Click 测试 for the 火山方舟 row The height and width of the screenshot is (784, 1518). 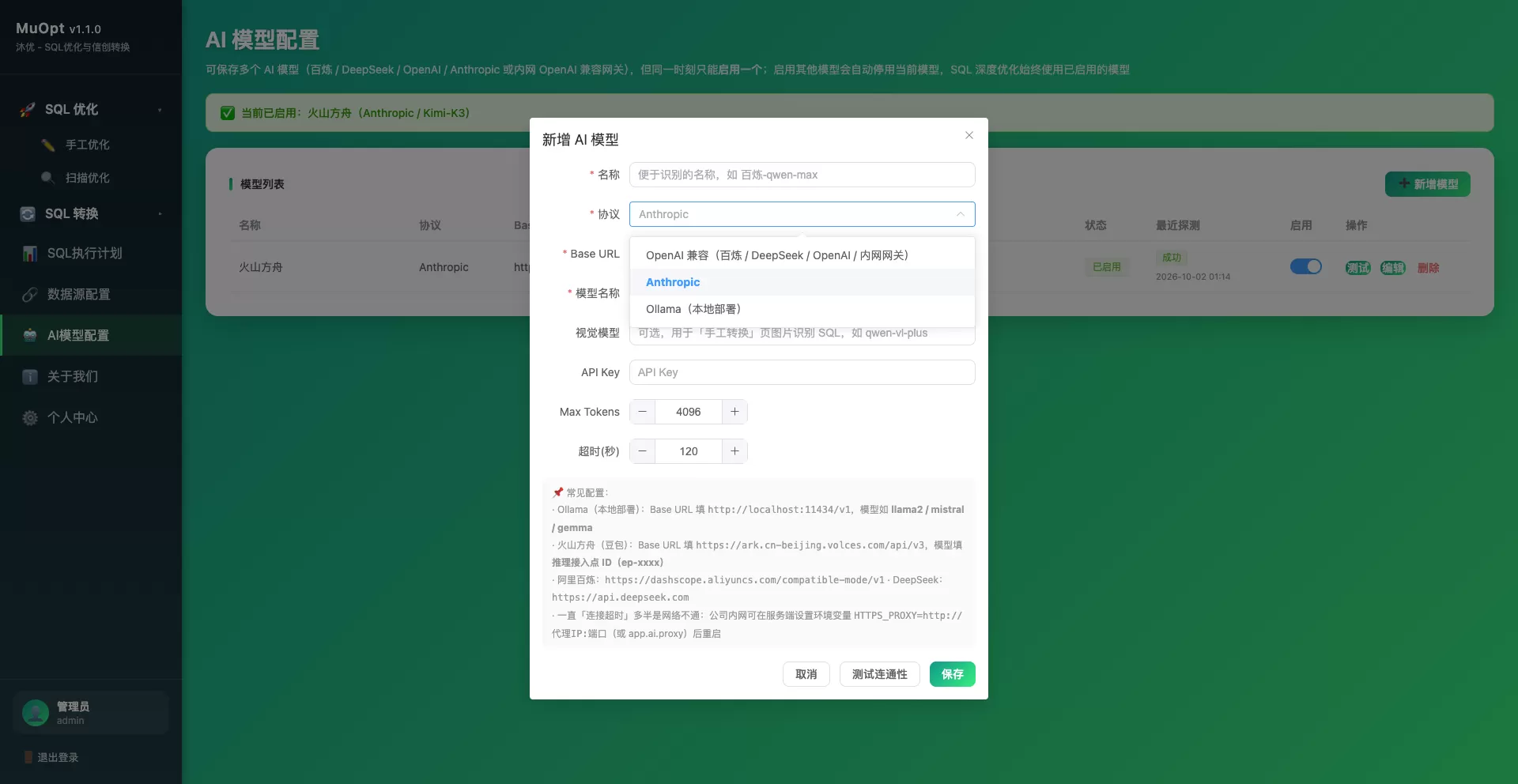[x=1358, y=268]
